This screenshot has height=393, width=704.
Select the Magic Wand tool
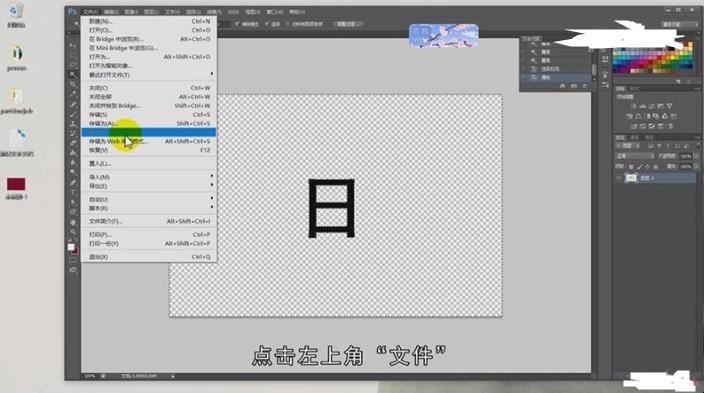click(73, 75)
